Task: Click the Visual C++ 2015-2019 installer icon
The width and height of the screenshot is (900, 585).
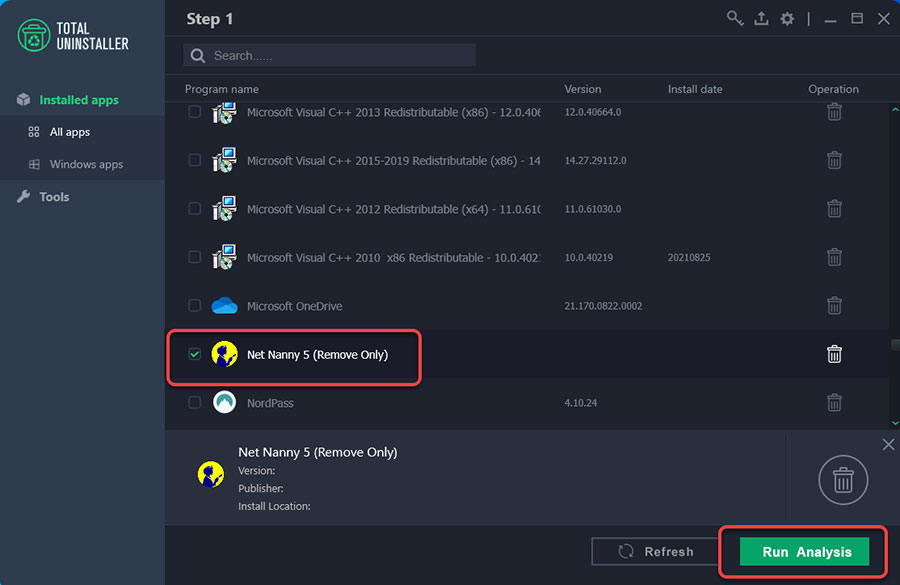Action: tap(224, 160)
